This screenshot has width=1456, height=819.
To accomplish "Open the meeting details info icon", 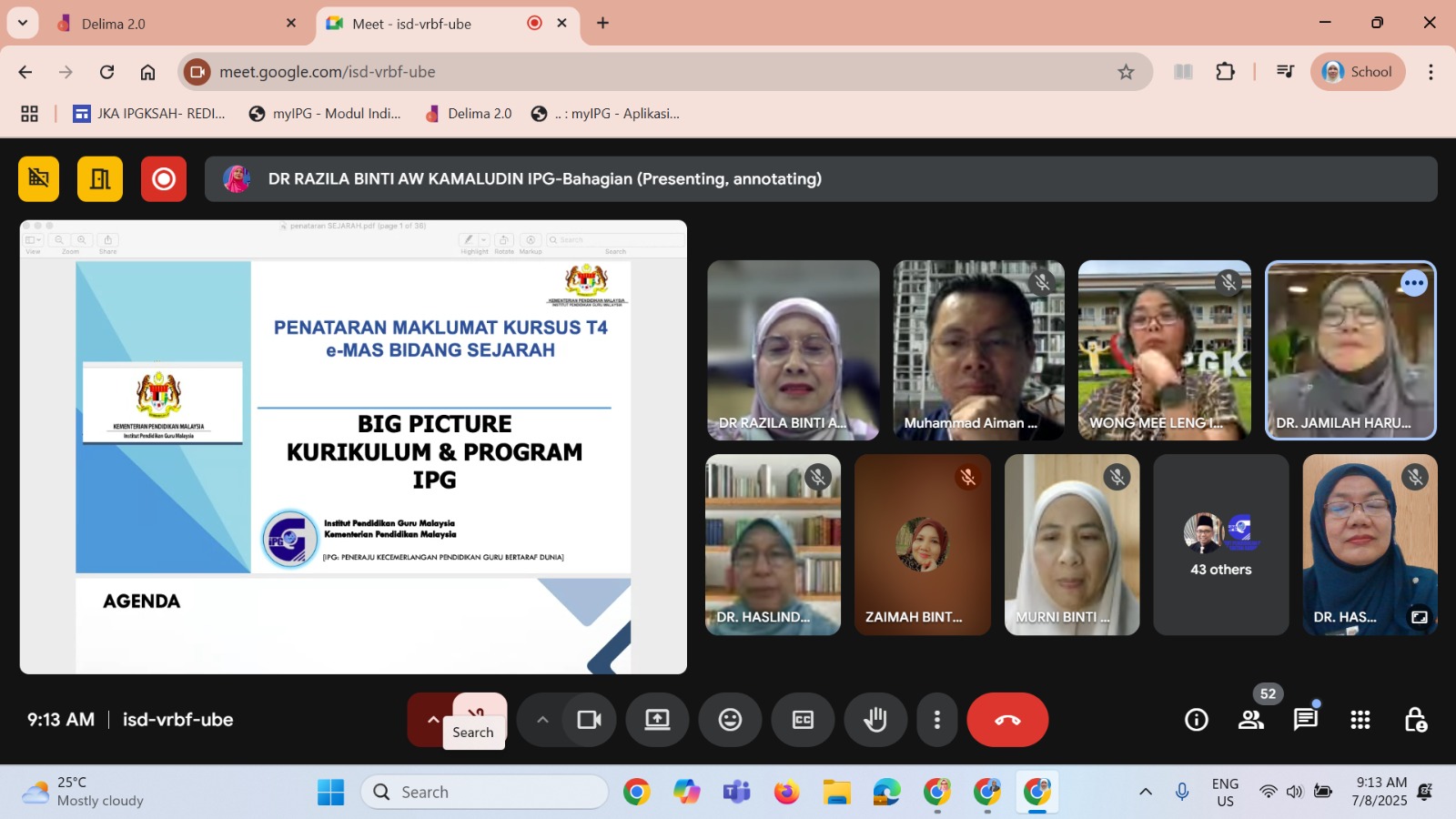I will [1197, 720].
